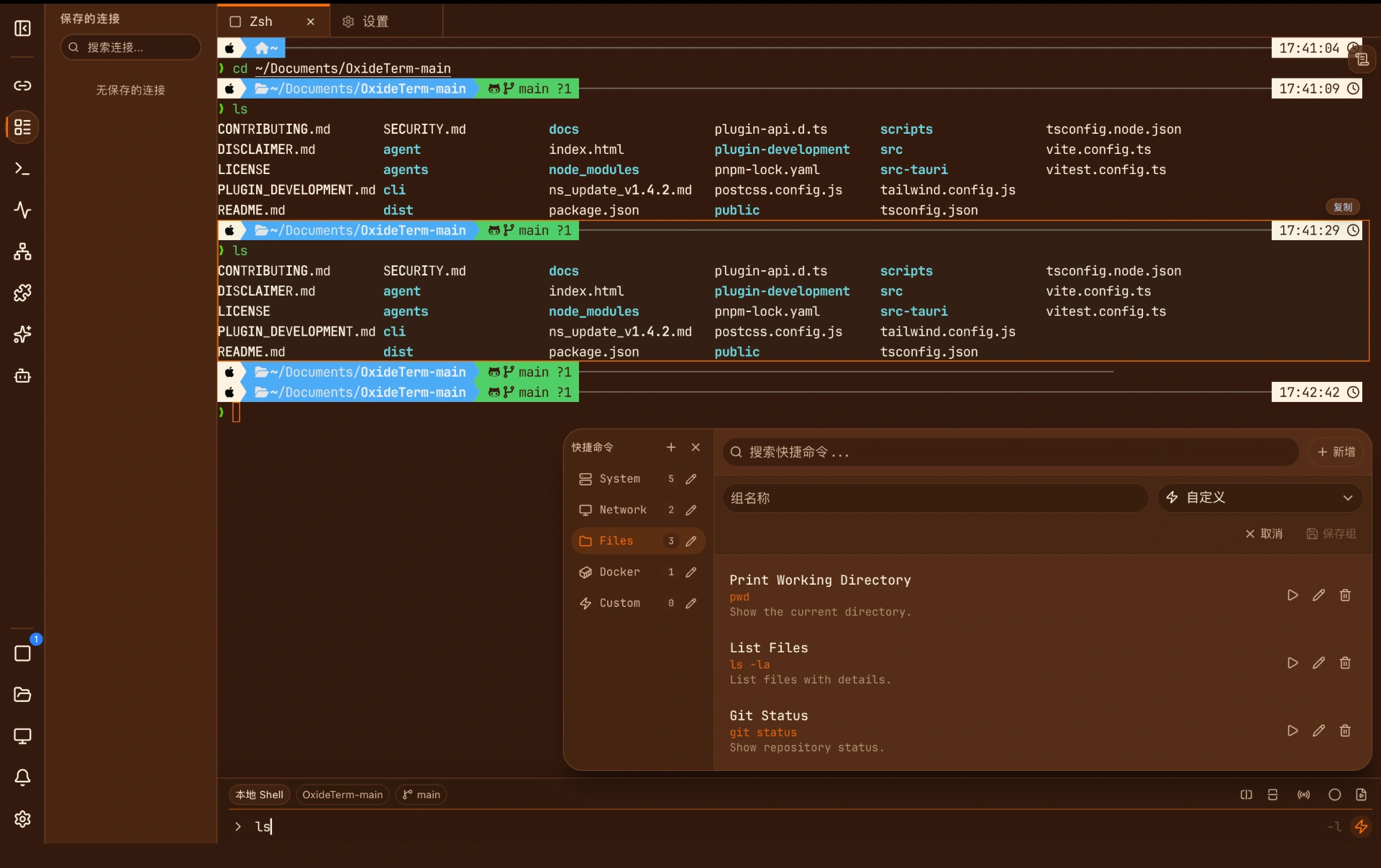
Task: Run the Git Status command
Action: click(x=1293, y=731)
